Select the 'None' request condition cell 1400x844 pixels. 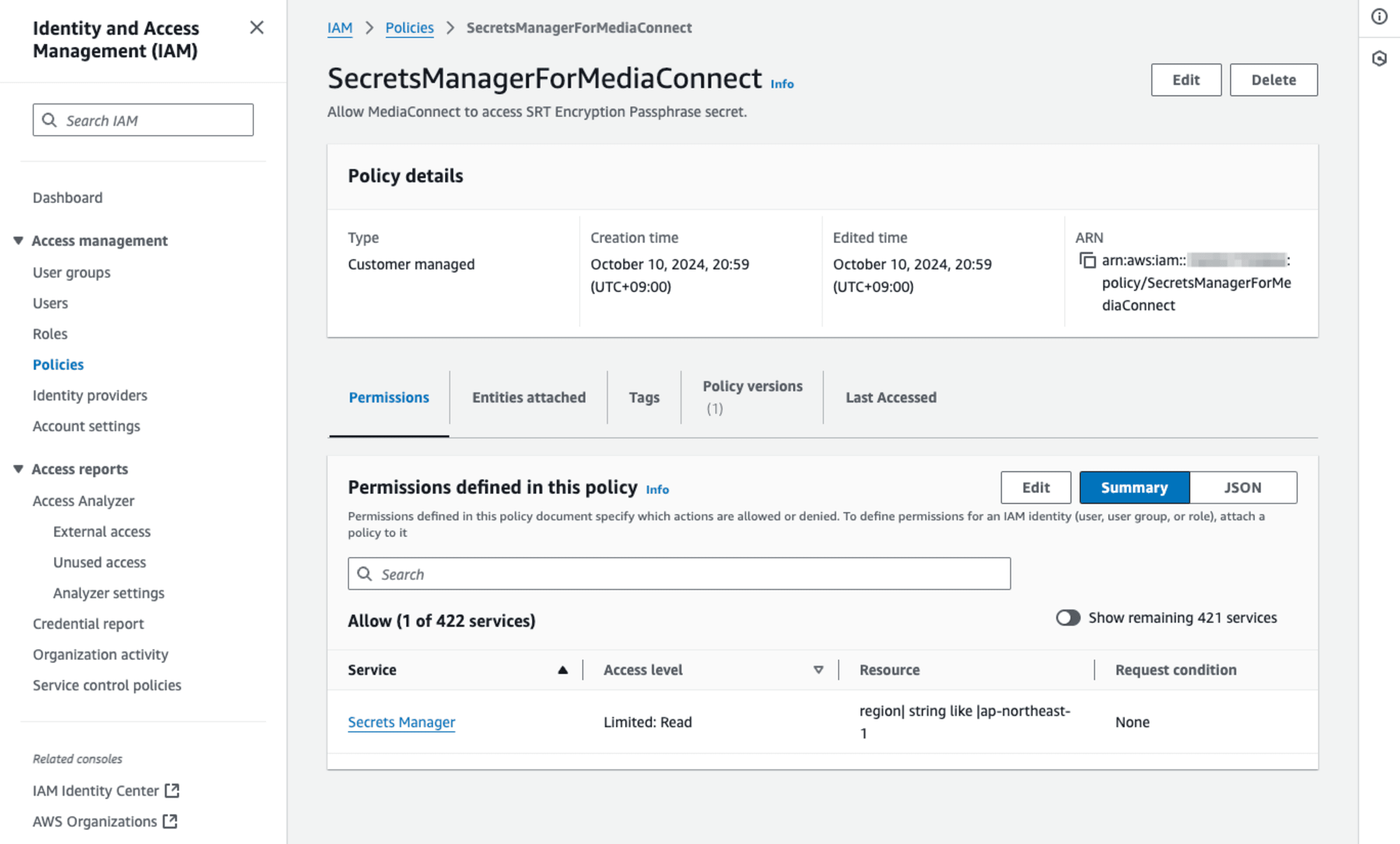(1132, 721)
